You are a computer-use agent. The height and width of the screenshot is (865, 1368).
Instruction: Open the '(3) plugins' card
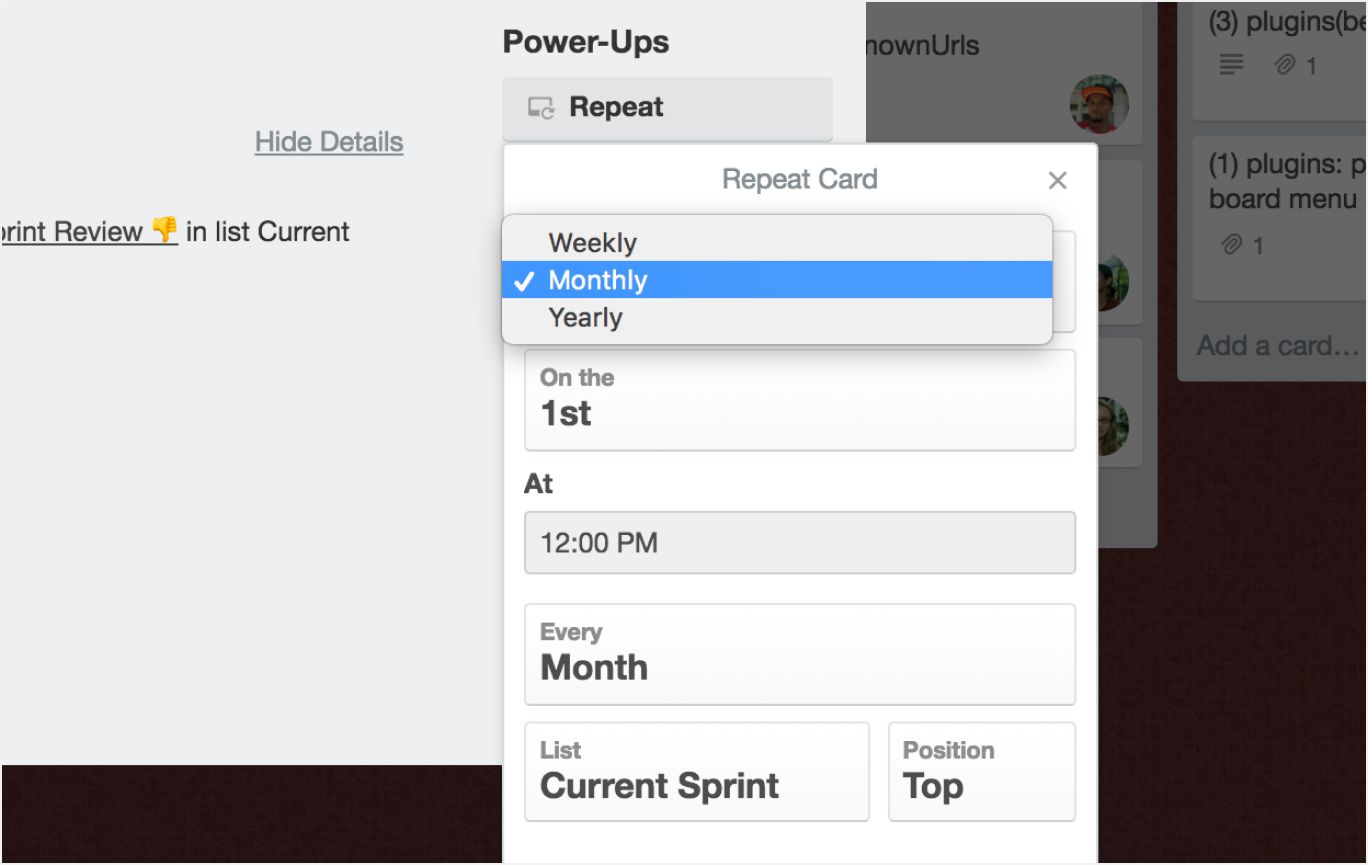(x=1285, y=22)
